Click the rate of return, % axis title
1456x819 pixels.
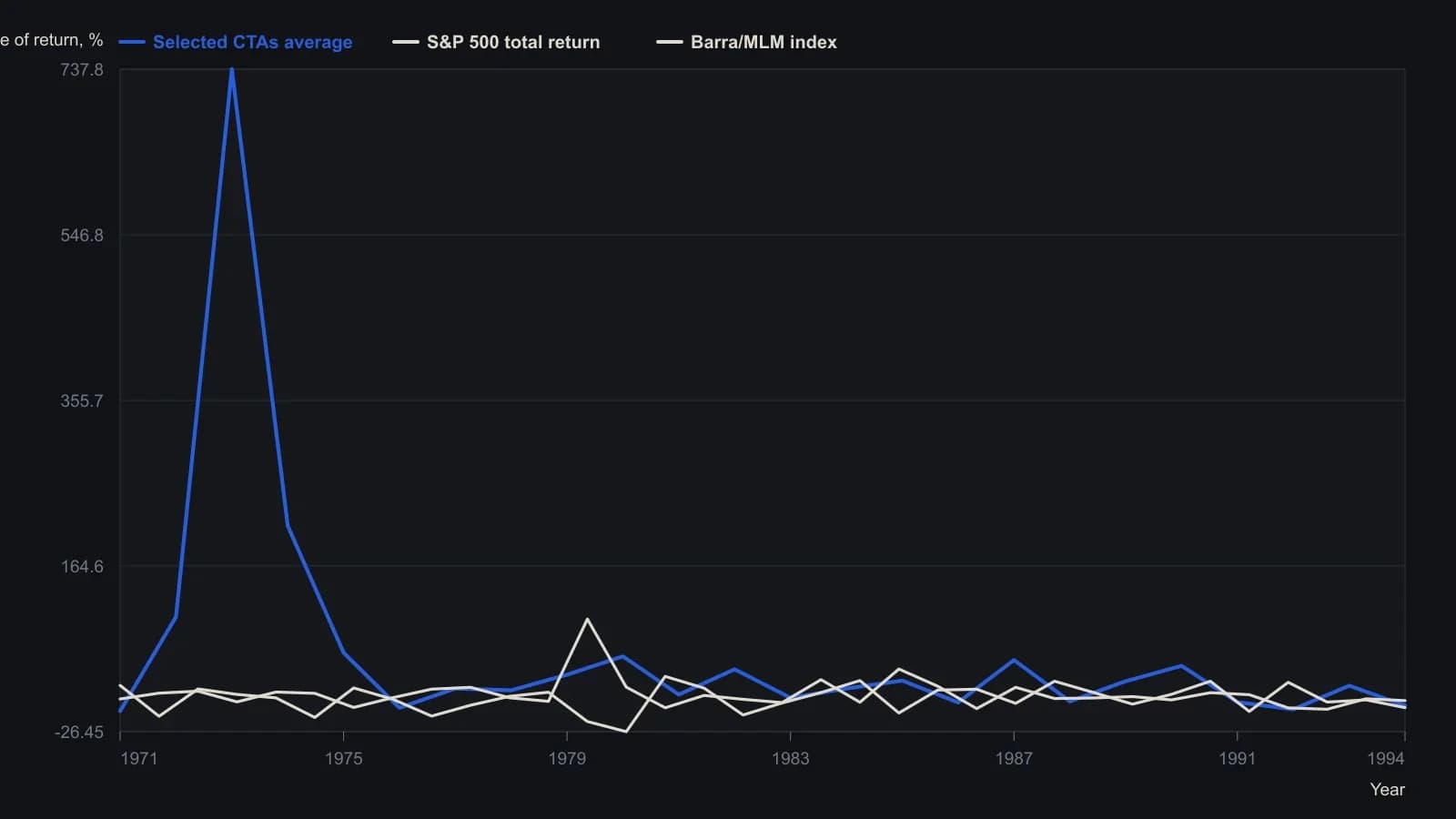(52, 40)
